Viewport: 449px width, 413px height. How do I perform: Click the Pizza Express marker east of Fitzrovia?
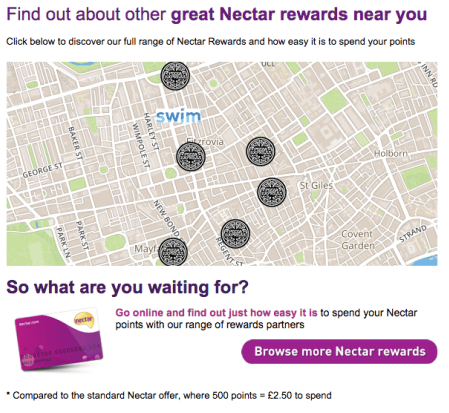261,151
